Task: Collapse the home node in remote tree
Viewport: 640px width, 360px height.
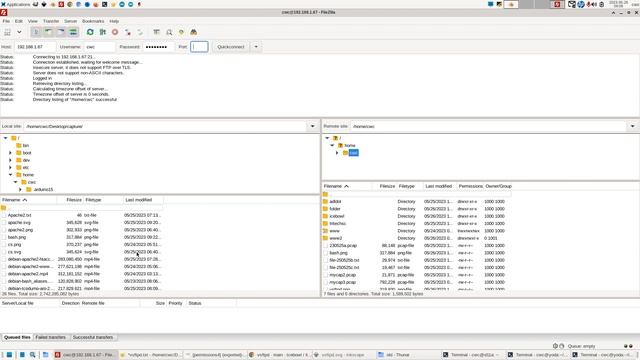Action: (x=332, y=146)
